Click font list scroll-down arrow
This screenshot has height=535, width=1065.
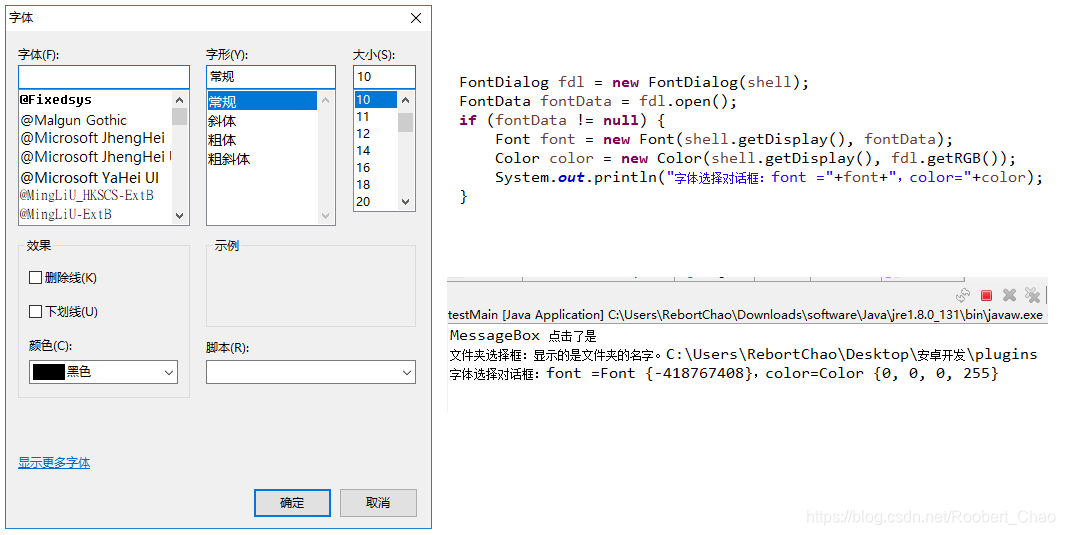coord(179,216)
